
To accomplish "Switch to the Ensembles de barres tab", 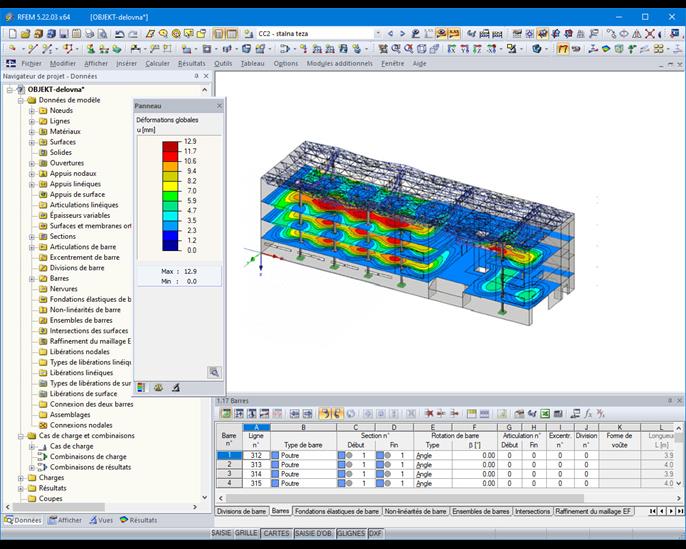I will 480,511.
